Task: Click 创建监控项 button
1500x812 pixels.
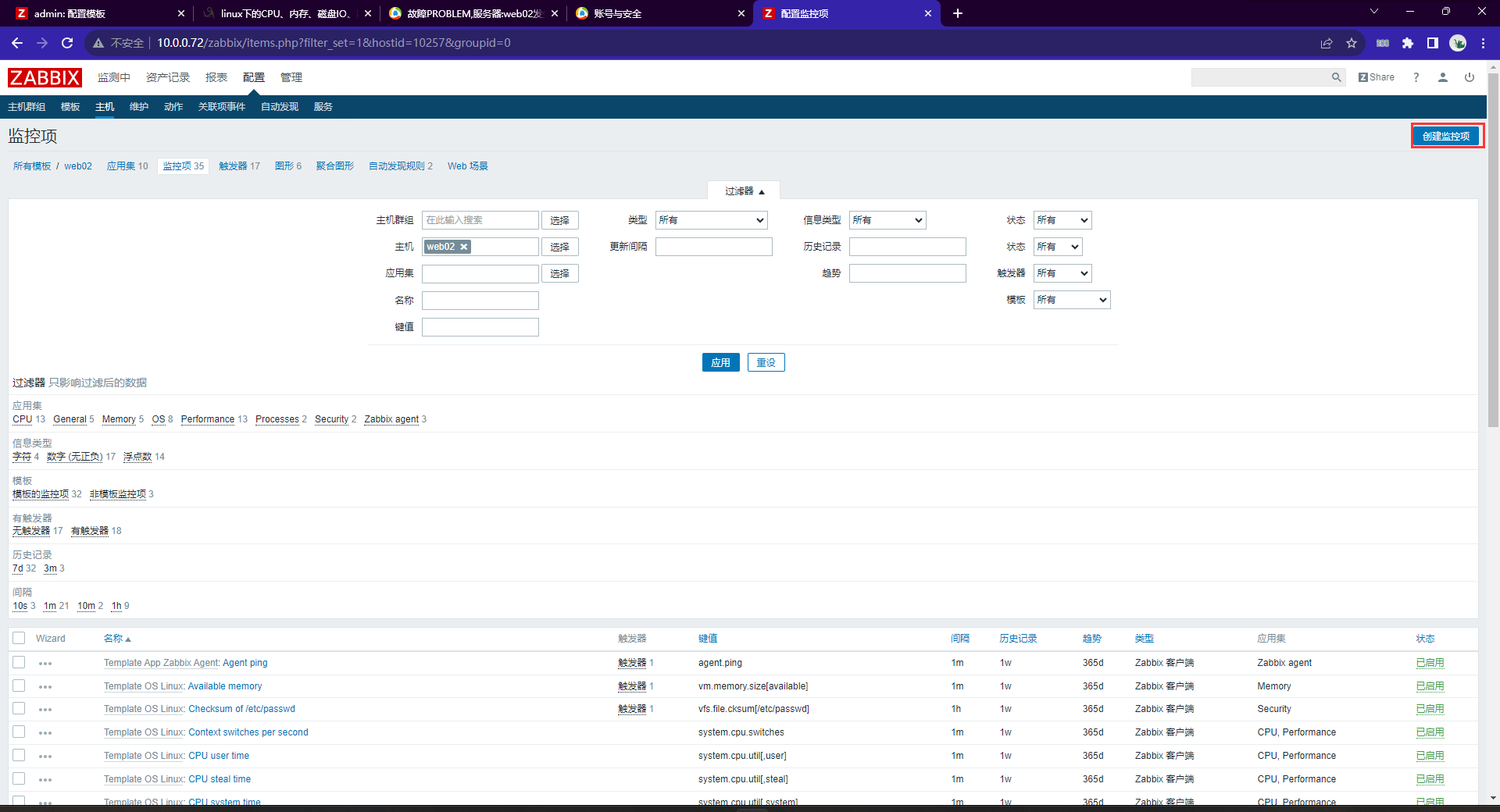Action: [1446, 136]
